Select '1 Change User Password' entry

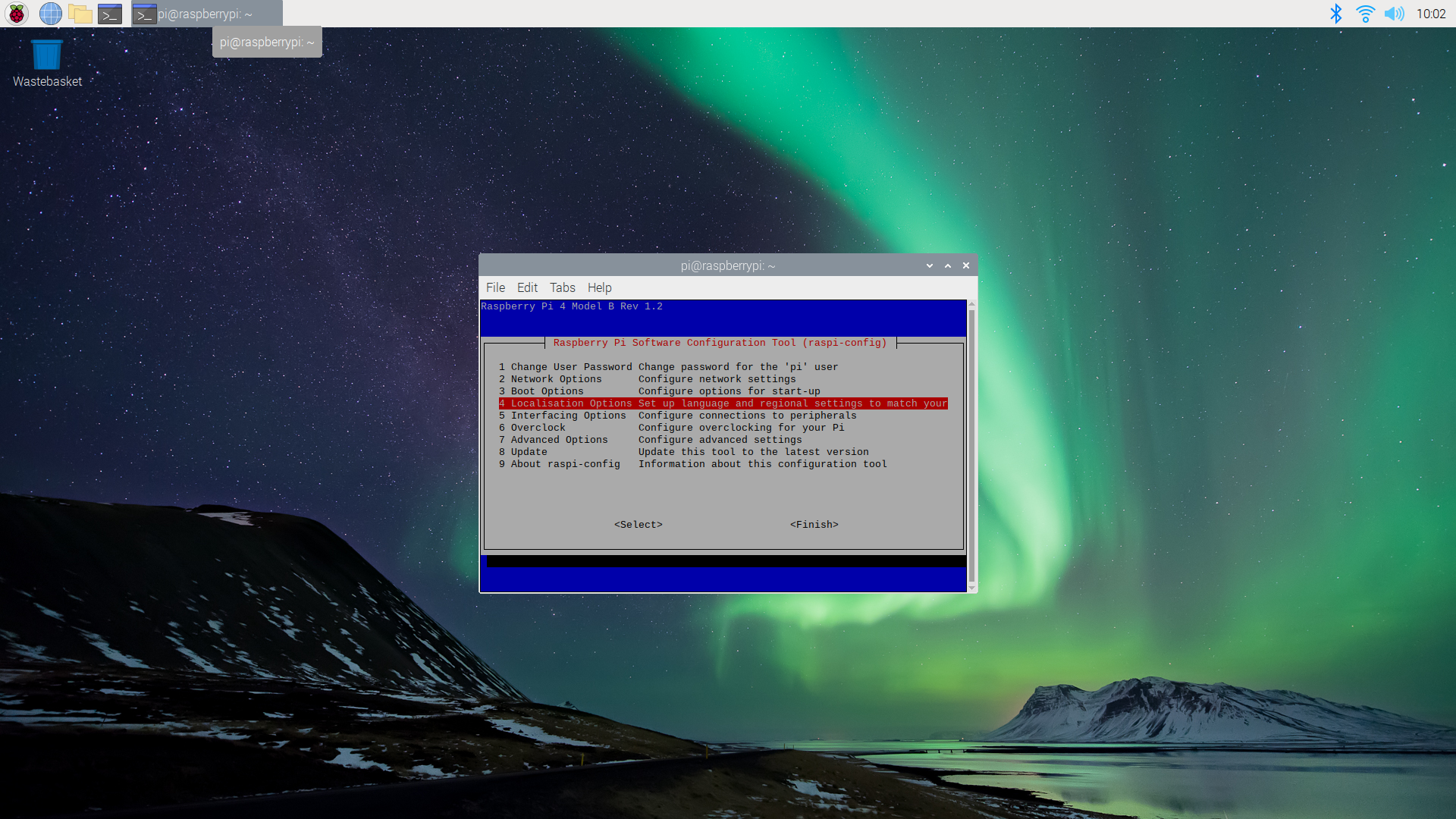723,367
